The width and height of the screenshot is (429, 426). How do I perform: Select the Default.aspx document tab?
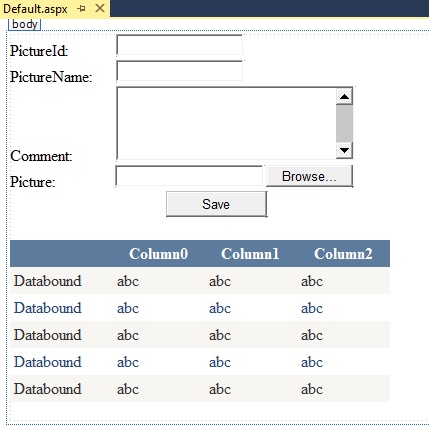click(x=36, y=9)
